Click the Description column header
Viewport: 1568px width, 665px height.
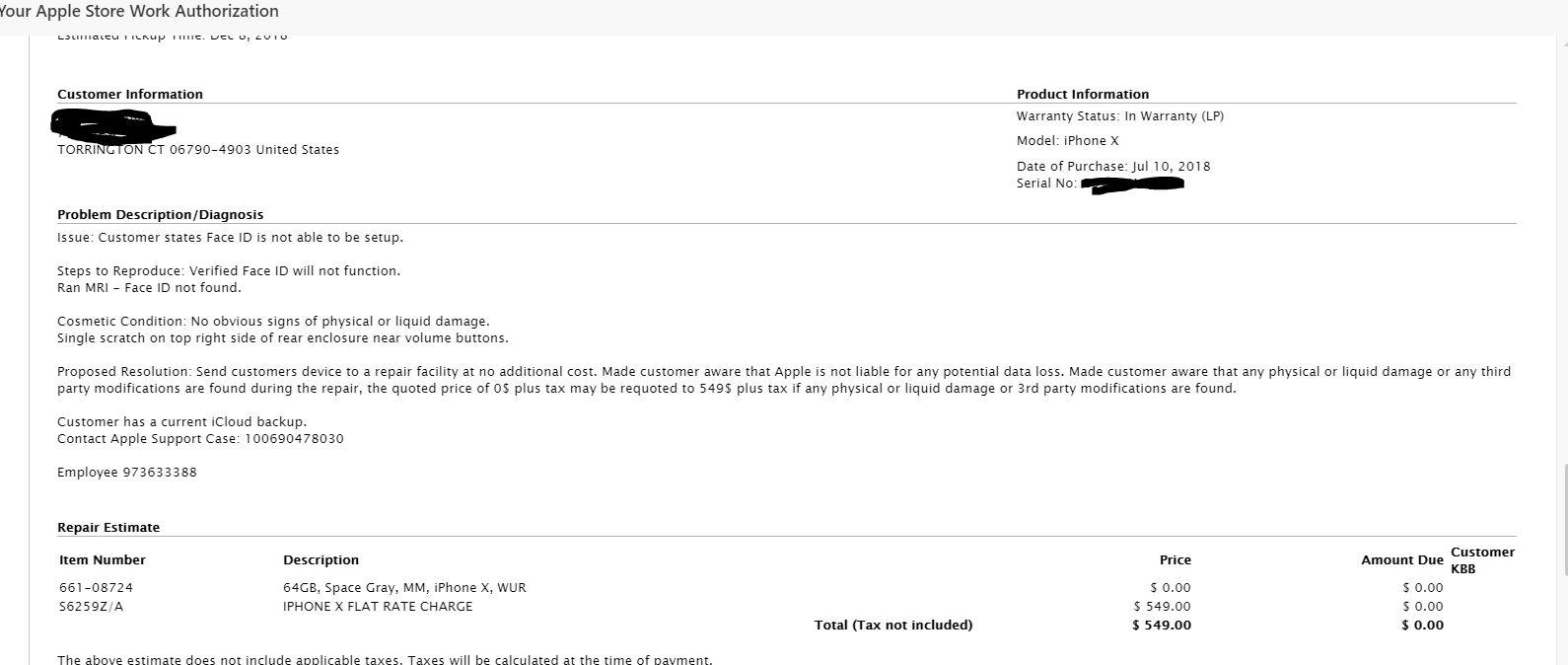321,560
